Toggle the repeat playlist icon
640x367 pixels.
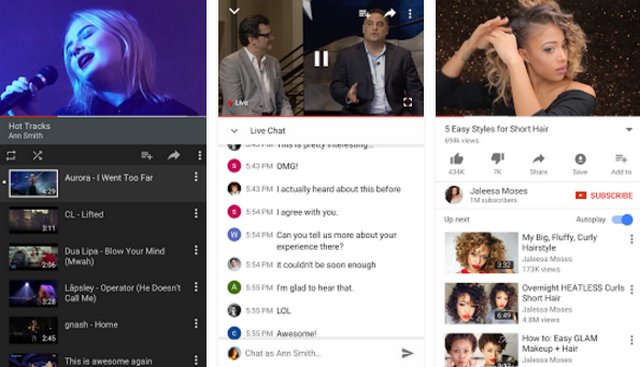[x=11, y=155]
